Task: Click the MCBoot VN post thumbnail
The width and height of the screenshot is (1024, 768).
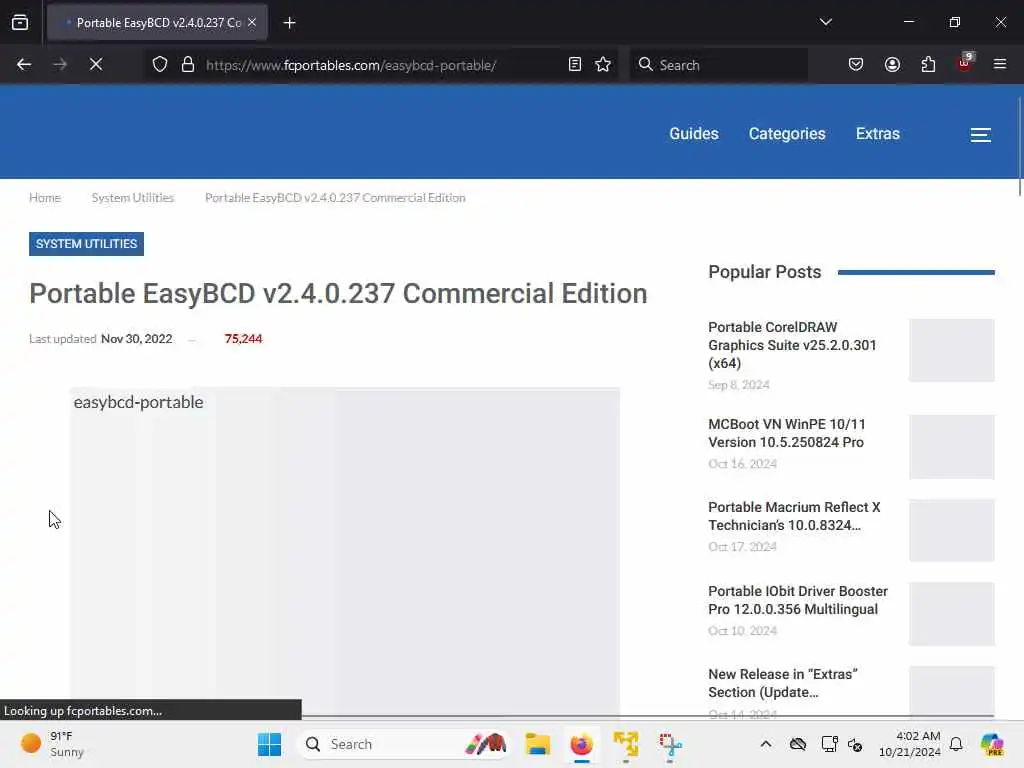Action: click(x=952, y=447)
